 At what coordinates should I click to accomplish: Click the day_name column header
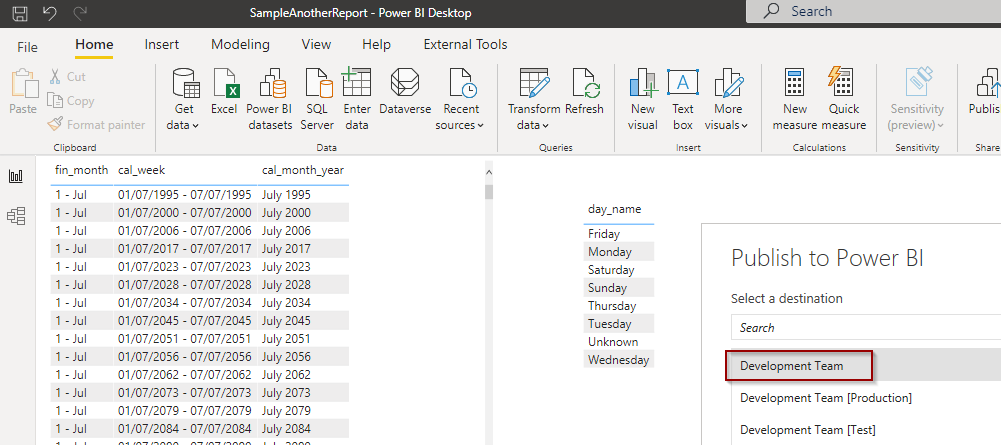coord(615,209)
